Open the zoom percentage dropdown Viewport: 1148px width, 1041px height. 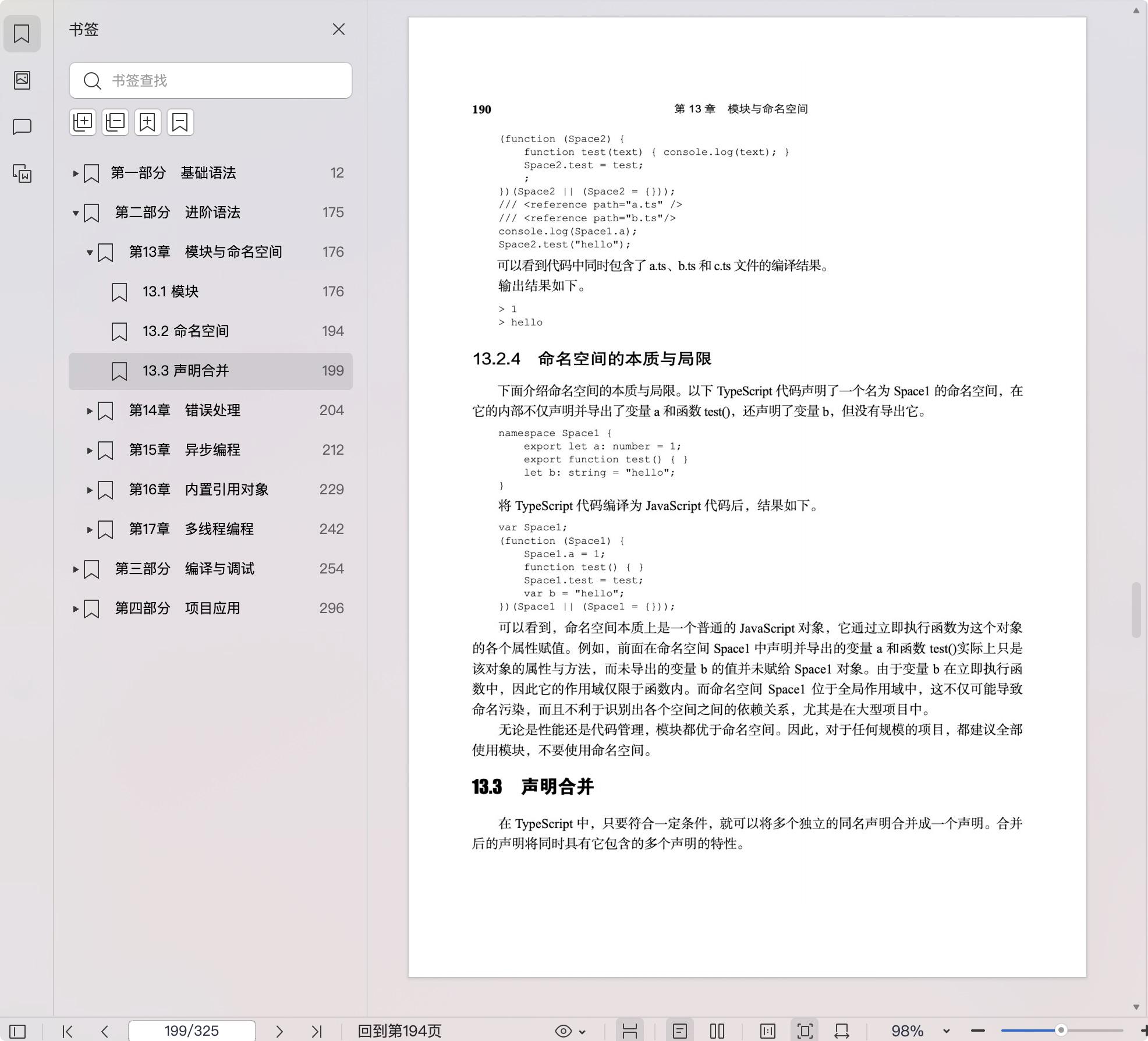[946, 1031]
